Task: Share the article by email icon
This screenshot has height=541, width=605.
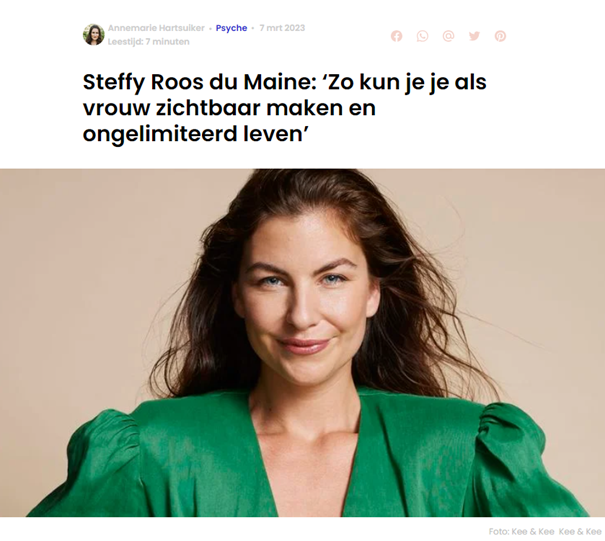Action: (x=448, y=36)
